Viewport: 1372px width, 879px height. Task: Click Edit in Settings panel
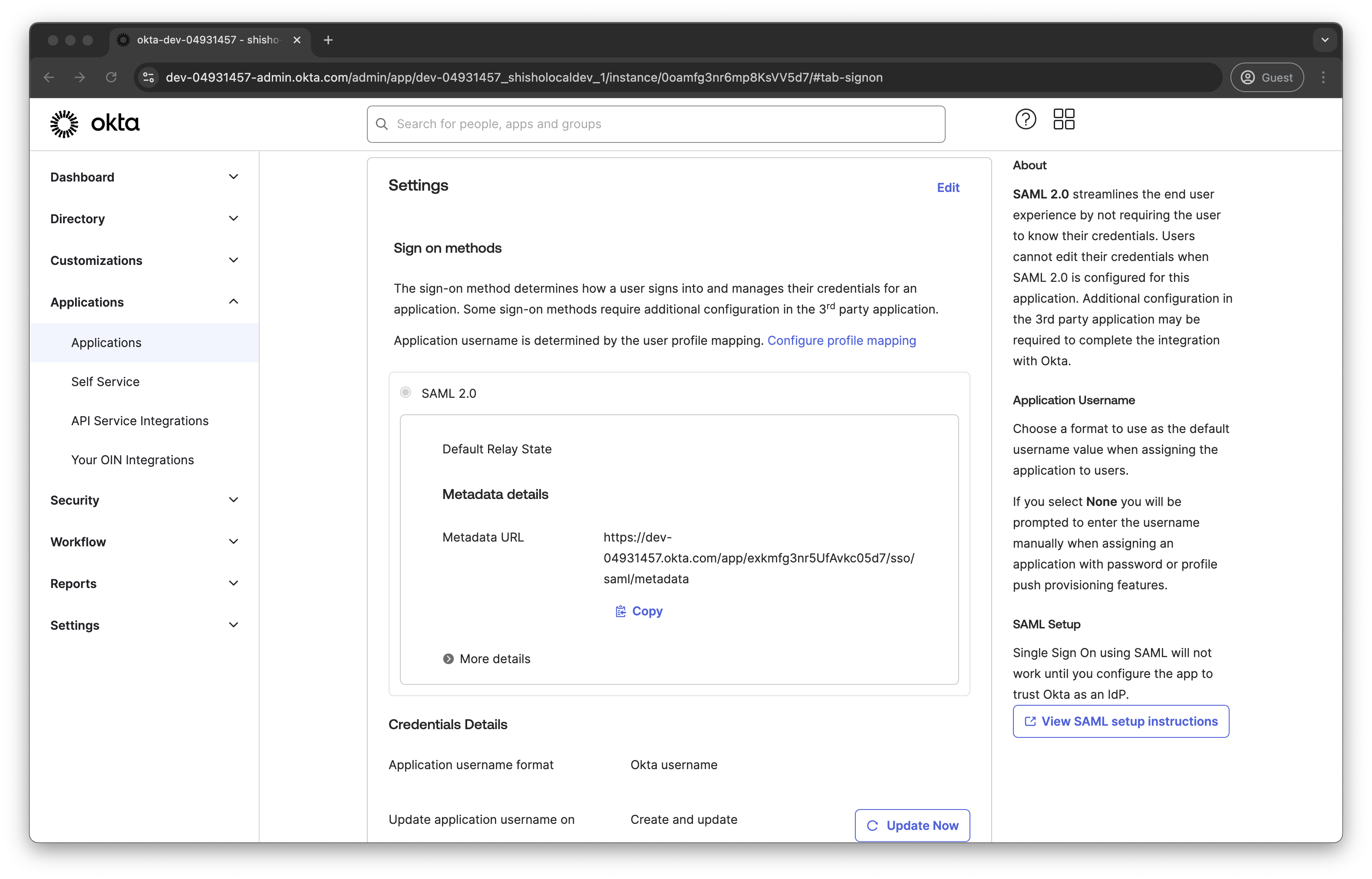pos(947,187)
